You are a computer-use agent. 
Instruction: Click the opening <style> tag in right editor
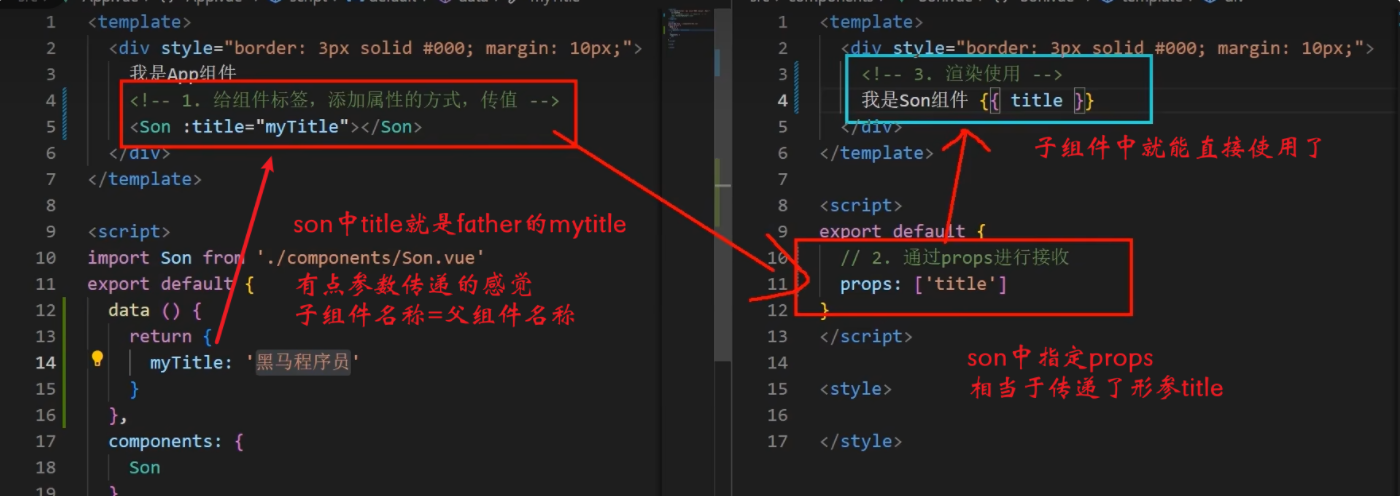pos(855,389)
